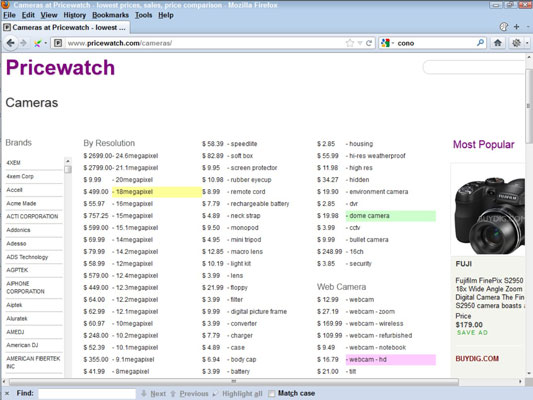Reload the page with the refresh icon
Screen dimensions: 533x400
point(369,43)
